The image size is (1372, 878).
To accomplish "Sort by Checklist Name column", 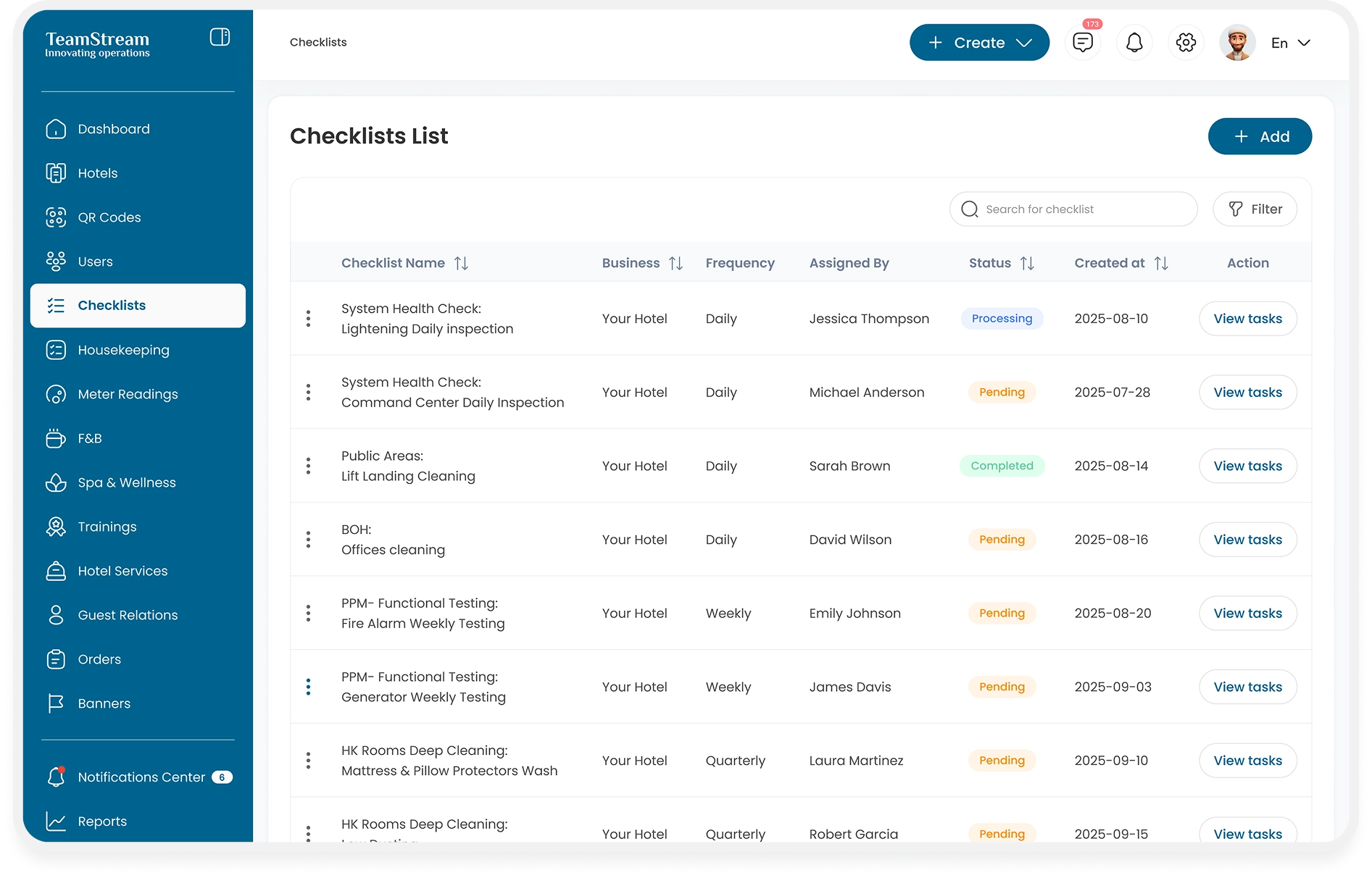I will [x=461, y=263].
